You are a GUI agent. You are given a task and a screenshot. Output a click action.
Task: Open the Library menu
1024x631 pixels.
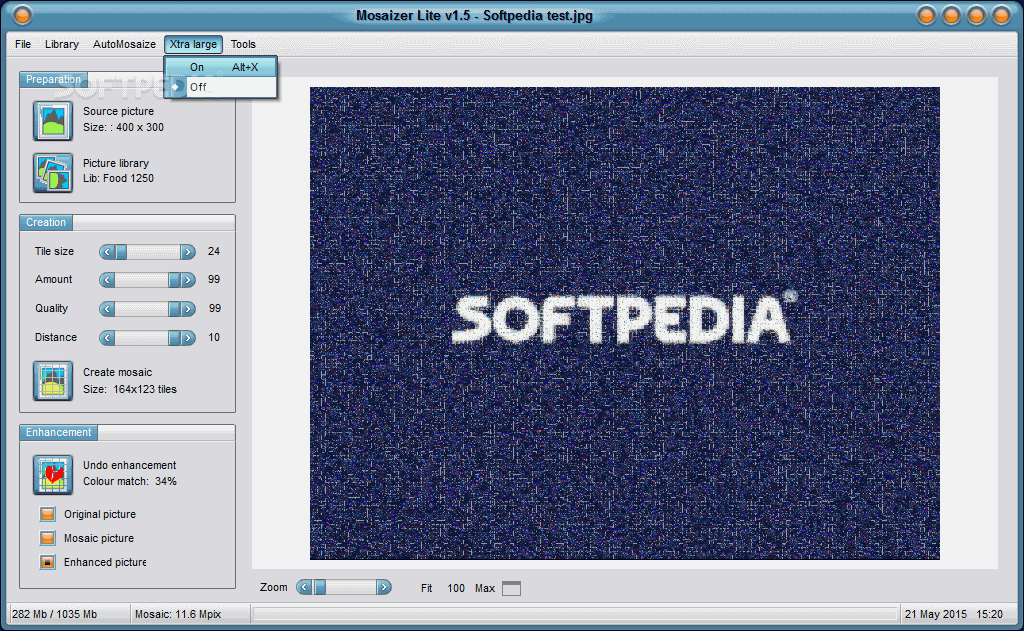pyautogui.click(x=62, y=44)
